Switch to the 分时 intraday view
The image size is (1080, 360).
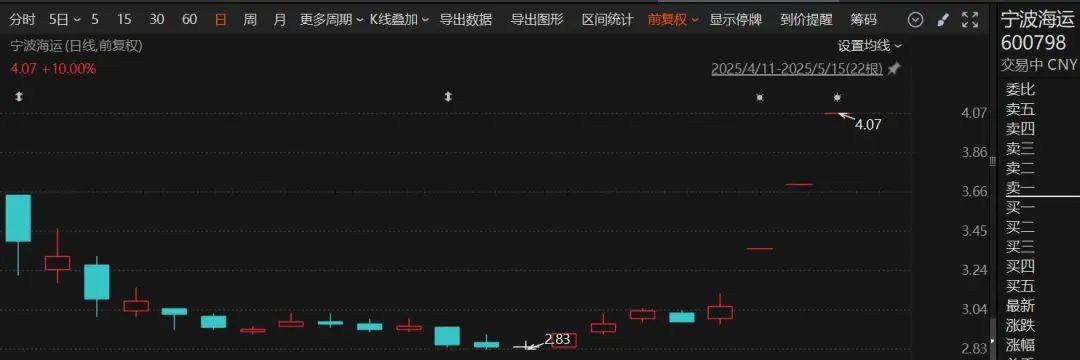click(22, 20)
